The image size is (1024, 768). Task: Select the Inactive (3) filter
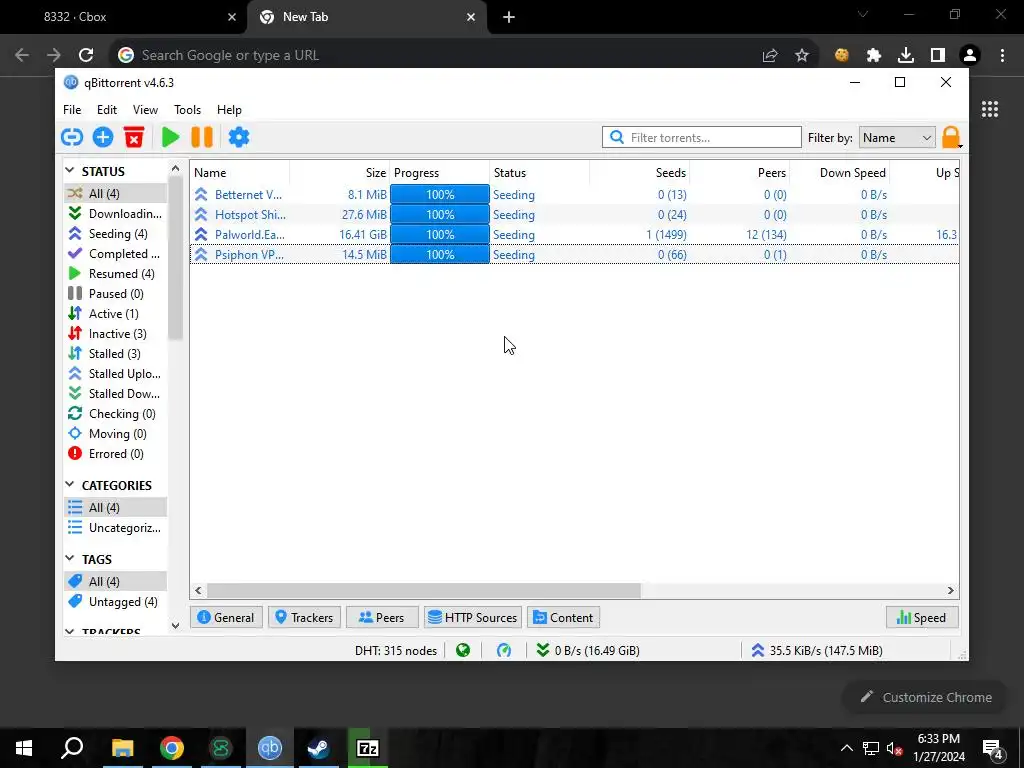(x=116, y=334)
